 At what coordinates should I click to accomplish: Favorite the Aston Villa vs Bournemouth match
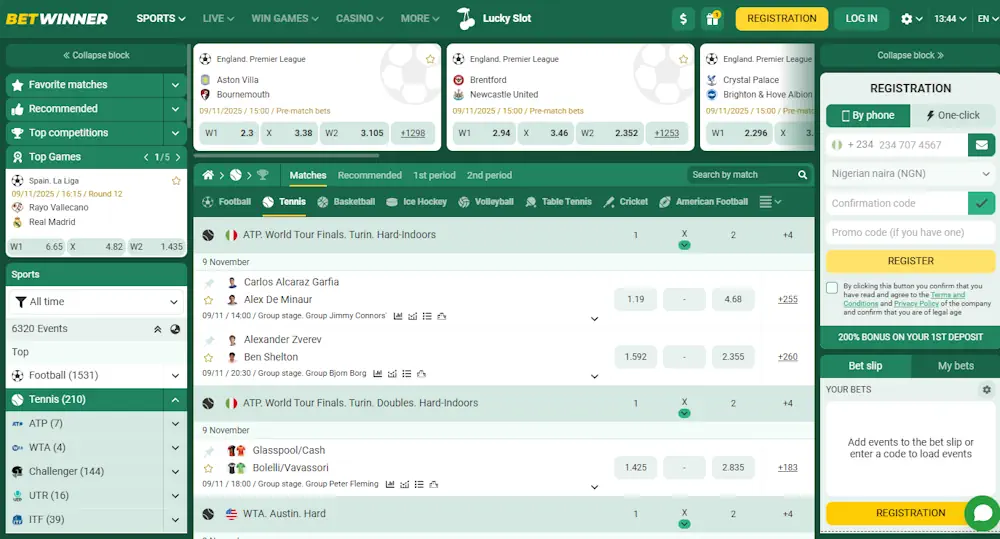430,59
